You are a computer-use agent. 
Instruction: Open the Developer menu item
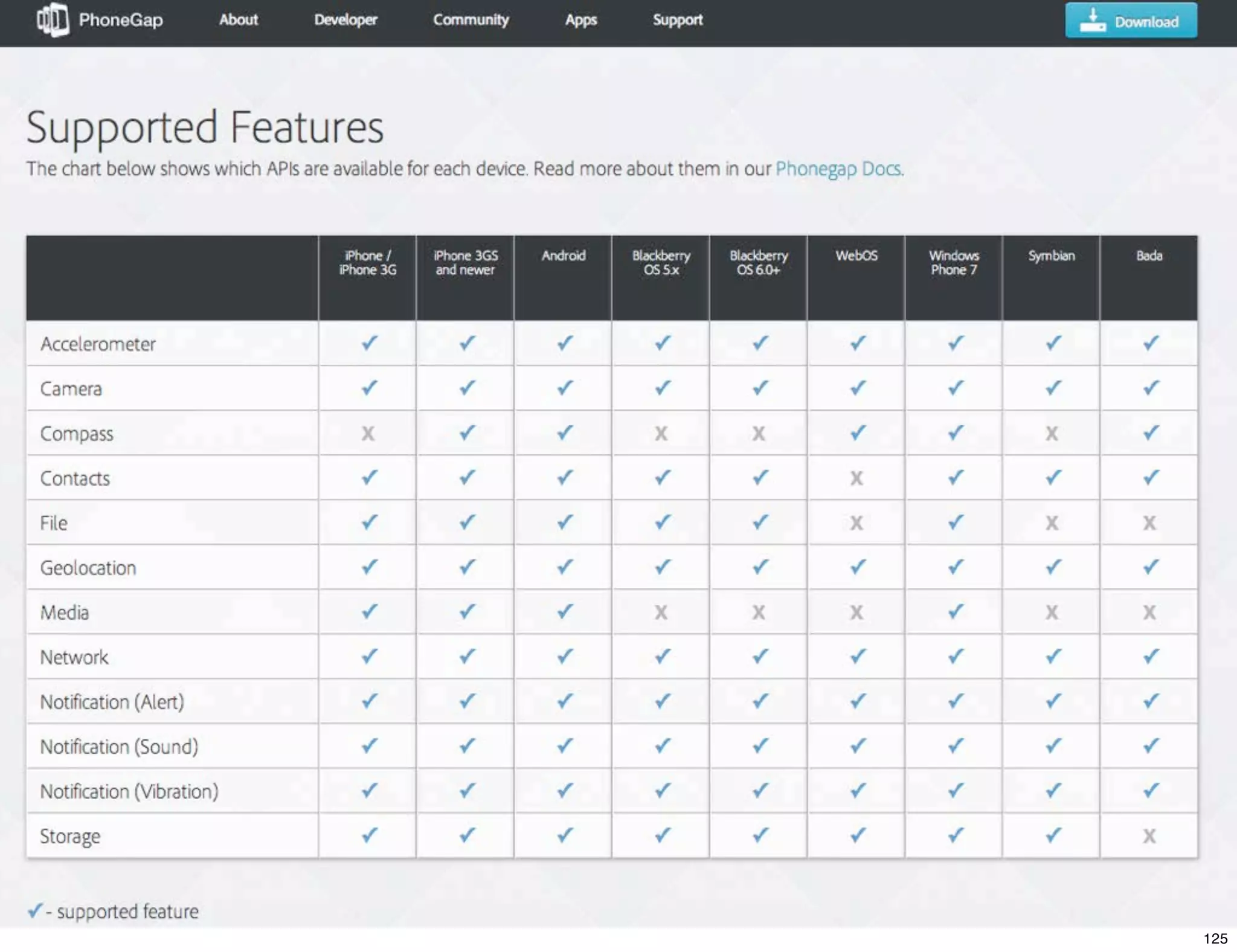coord(345,20)
